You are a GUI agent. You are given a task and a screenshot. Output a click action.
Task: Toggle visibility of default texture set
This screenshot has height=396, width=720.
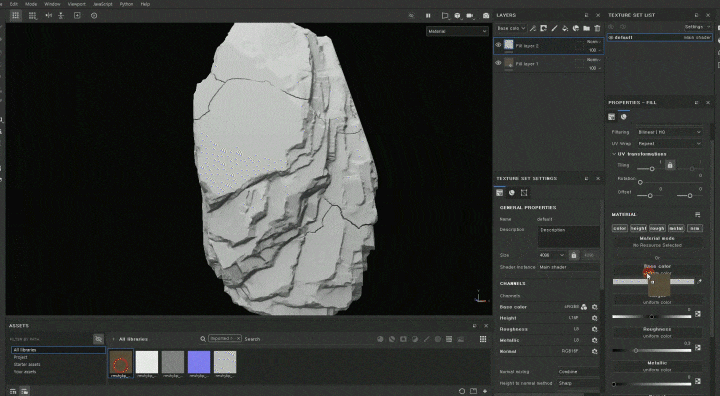pos(611,38)
